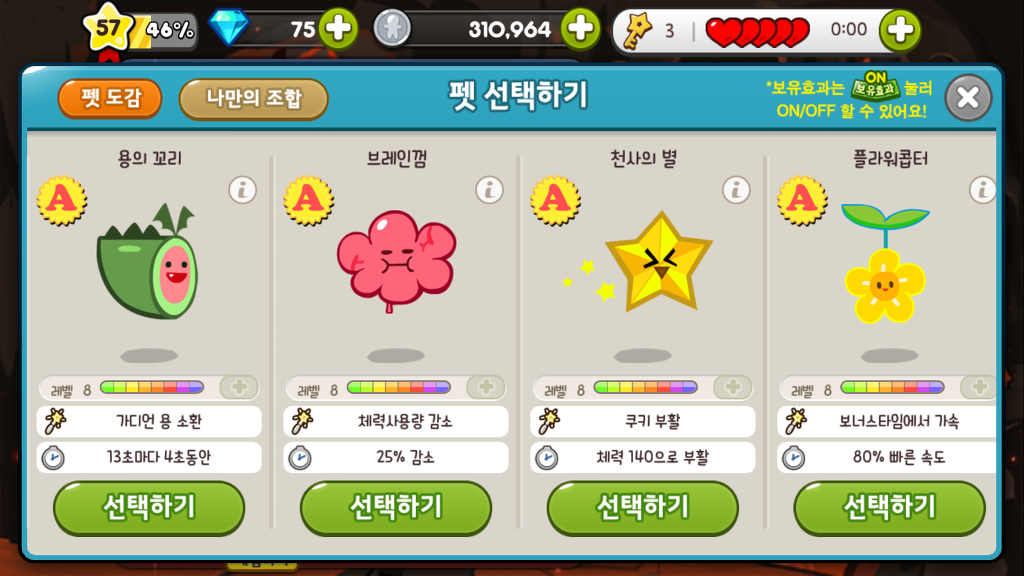Viewport: 1024px width, 576px height.
Task: Click the golden key icon
Action: (x=637, y=31)
